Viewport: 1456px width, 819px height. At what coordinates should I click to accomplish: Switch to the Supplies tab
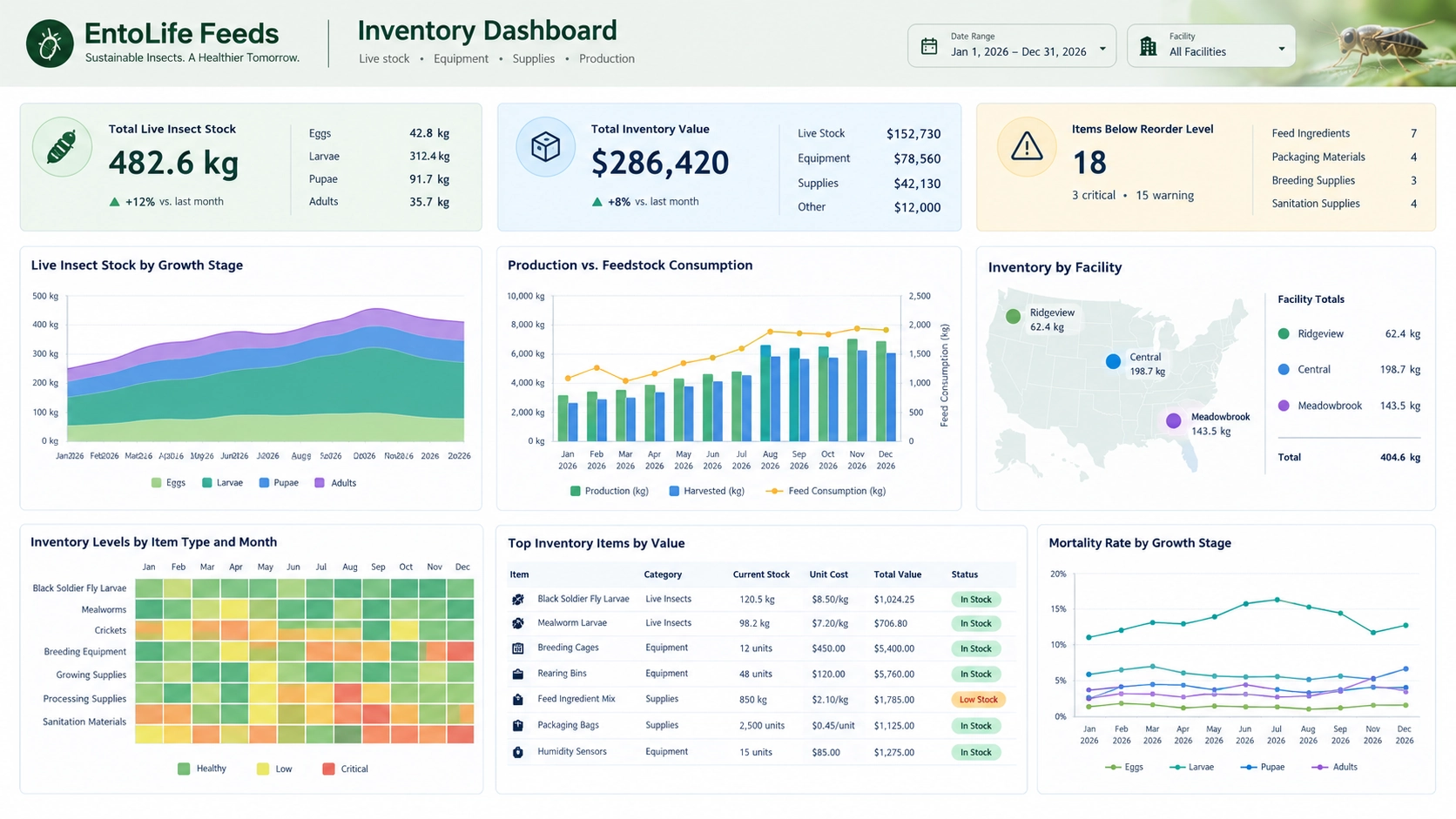click(x=534, y=59)
